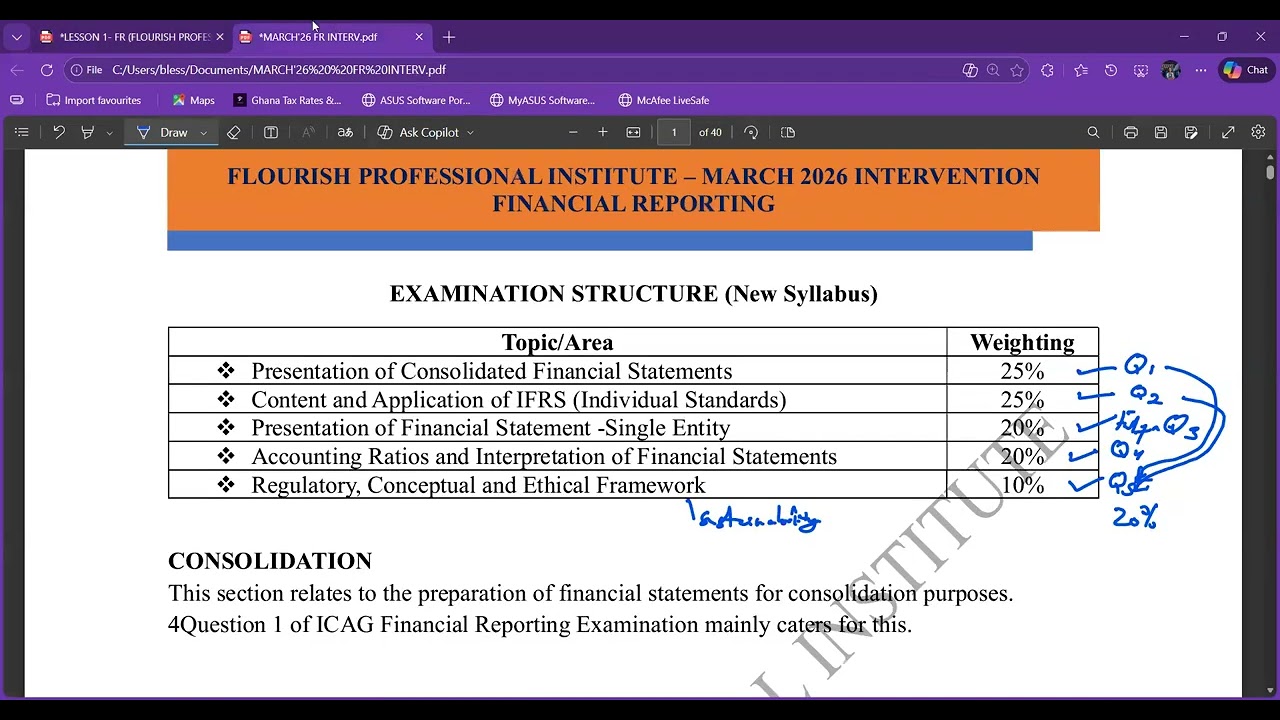Click the 'CONSOLIDATION' heading
1280x720 pixels.
pos(270,561)
